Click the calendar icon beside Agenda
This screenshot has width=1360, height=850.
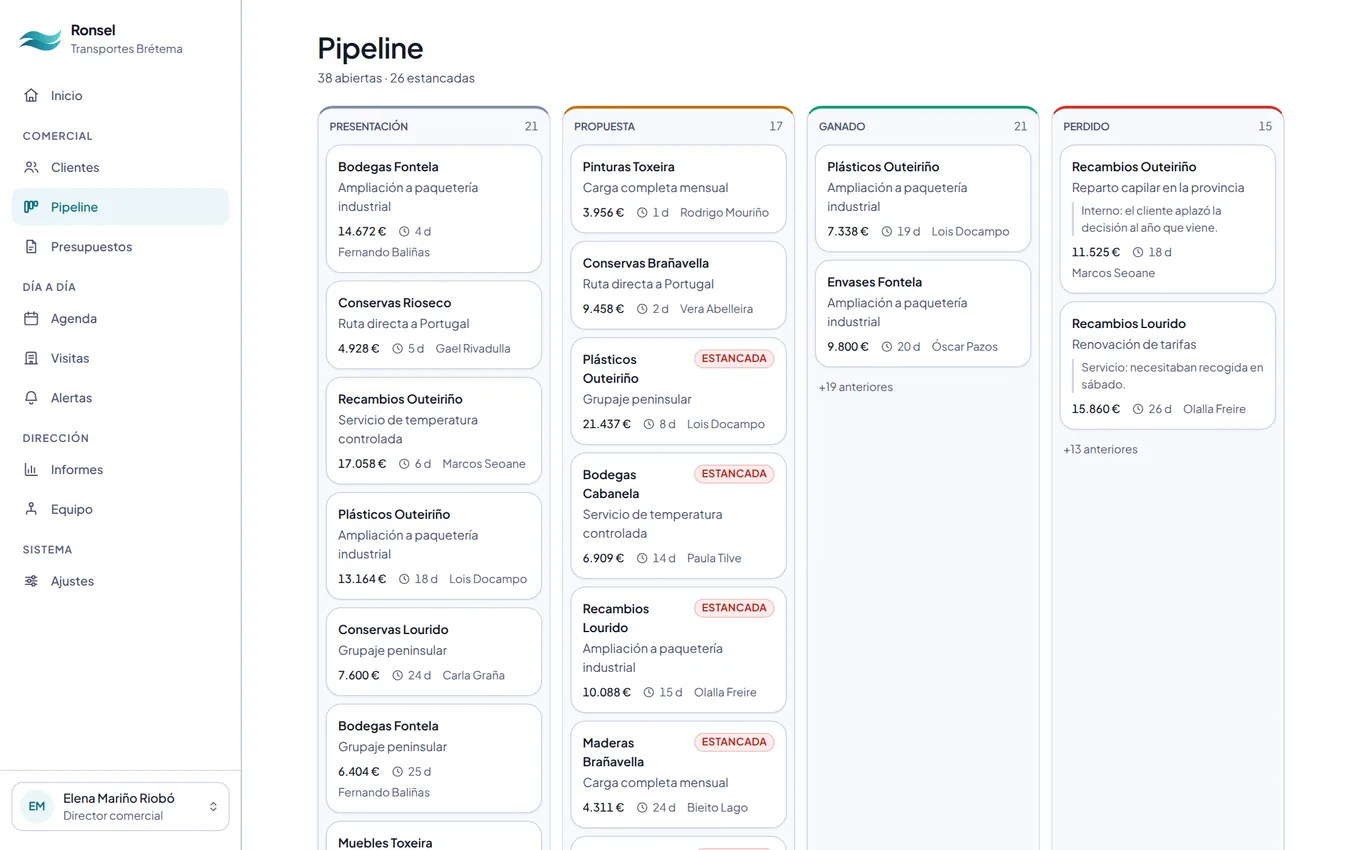coord(32,319)
